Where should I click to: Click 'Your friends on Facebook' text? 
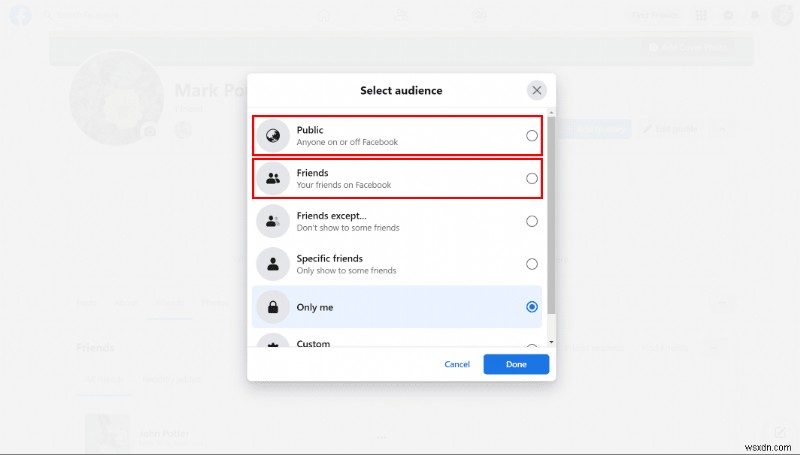(344, 185)
